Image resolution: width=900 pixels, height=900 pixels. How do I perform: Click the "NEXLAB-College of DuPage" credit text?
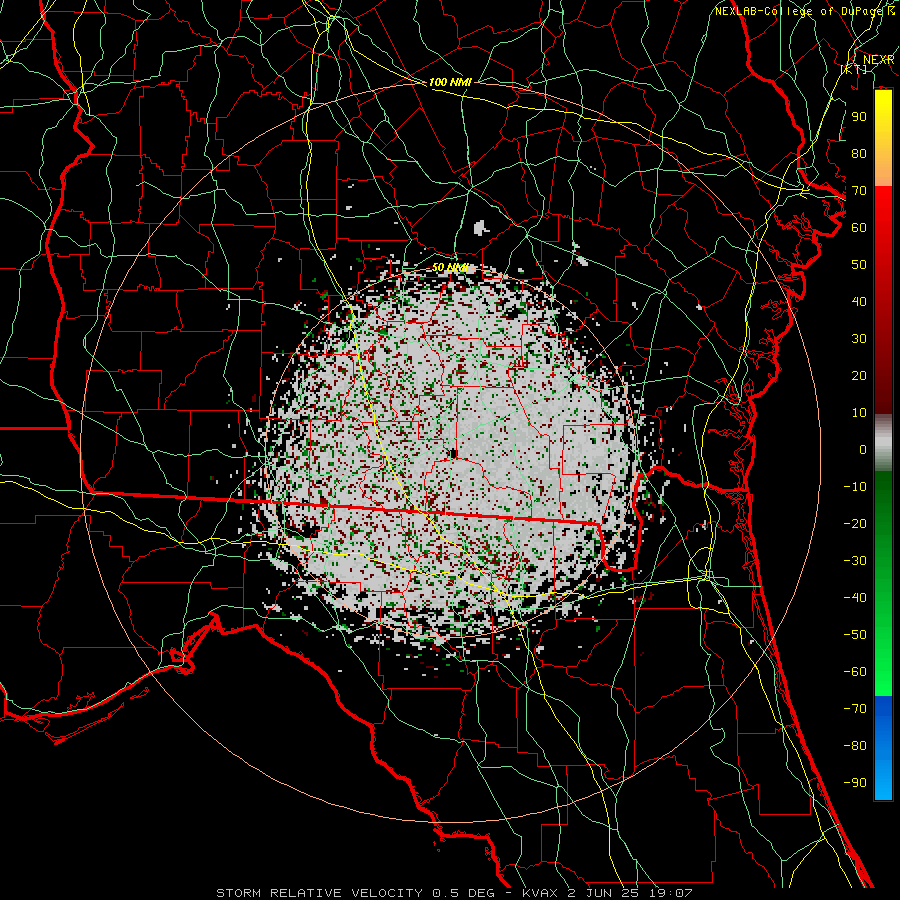tap(800, 11)
